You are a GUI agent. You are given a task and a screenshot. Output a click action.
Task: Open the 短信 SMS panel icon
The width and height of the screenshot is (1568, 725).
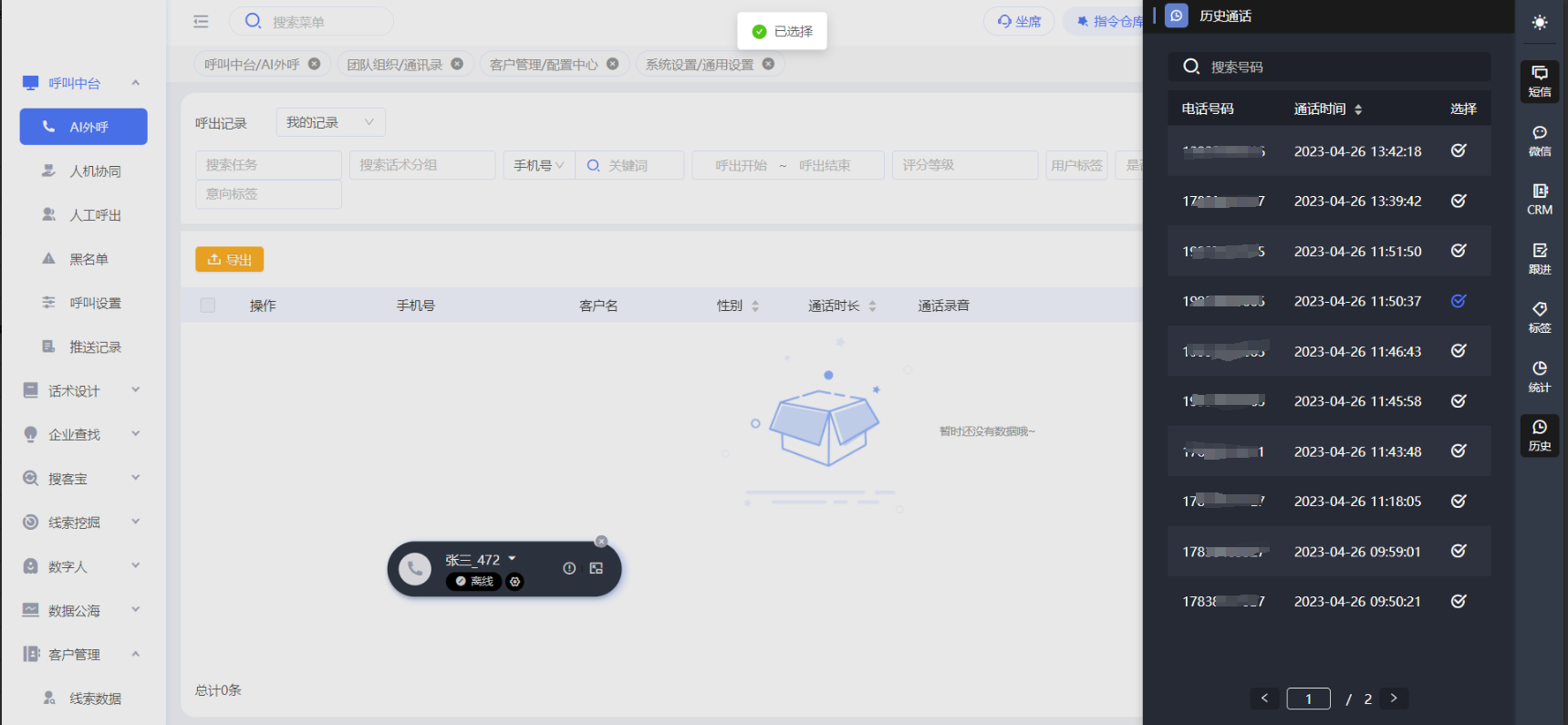1539,81
